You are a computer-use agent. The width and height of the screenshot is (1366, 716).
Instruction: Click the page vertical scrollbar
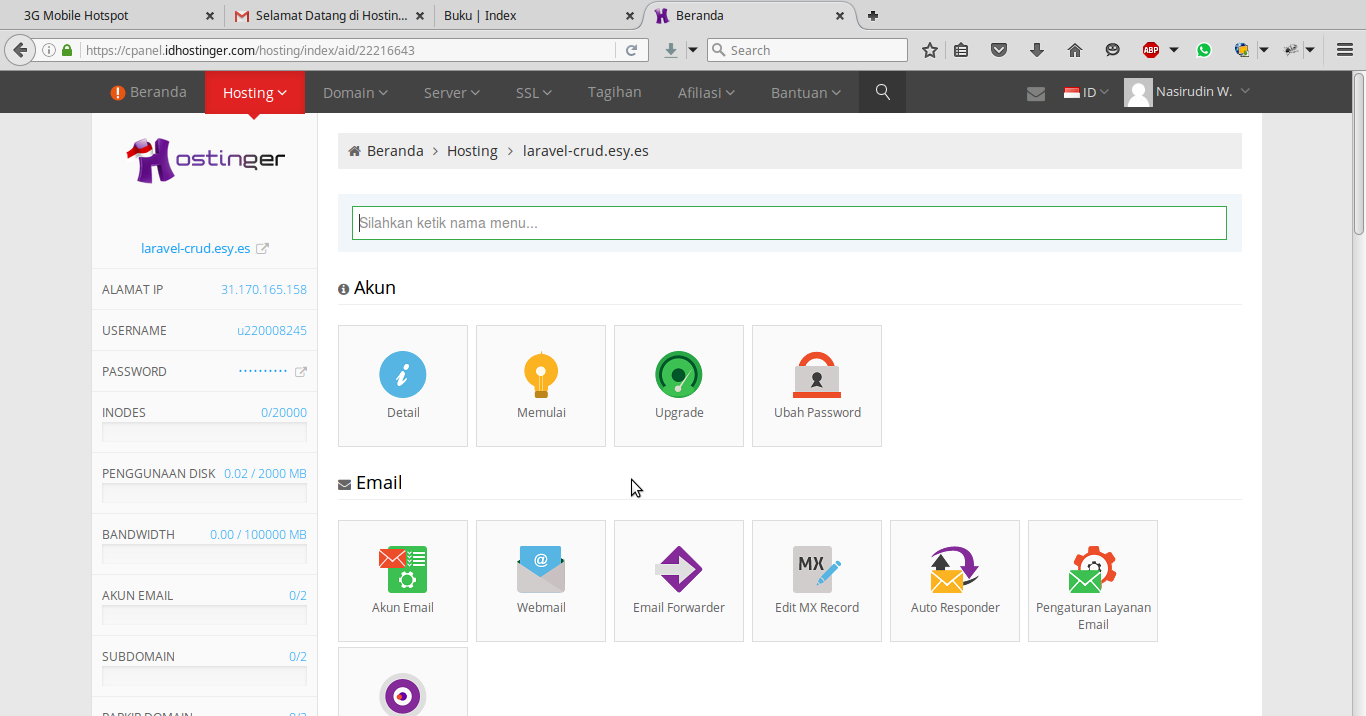click(1359, 153)
